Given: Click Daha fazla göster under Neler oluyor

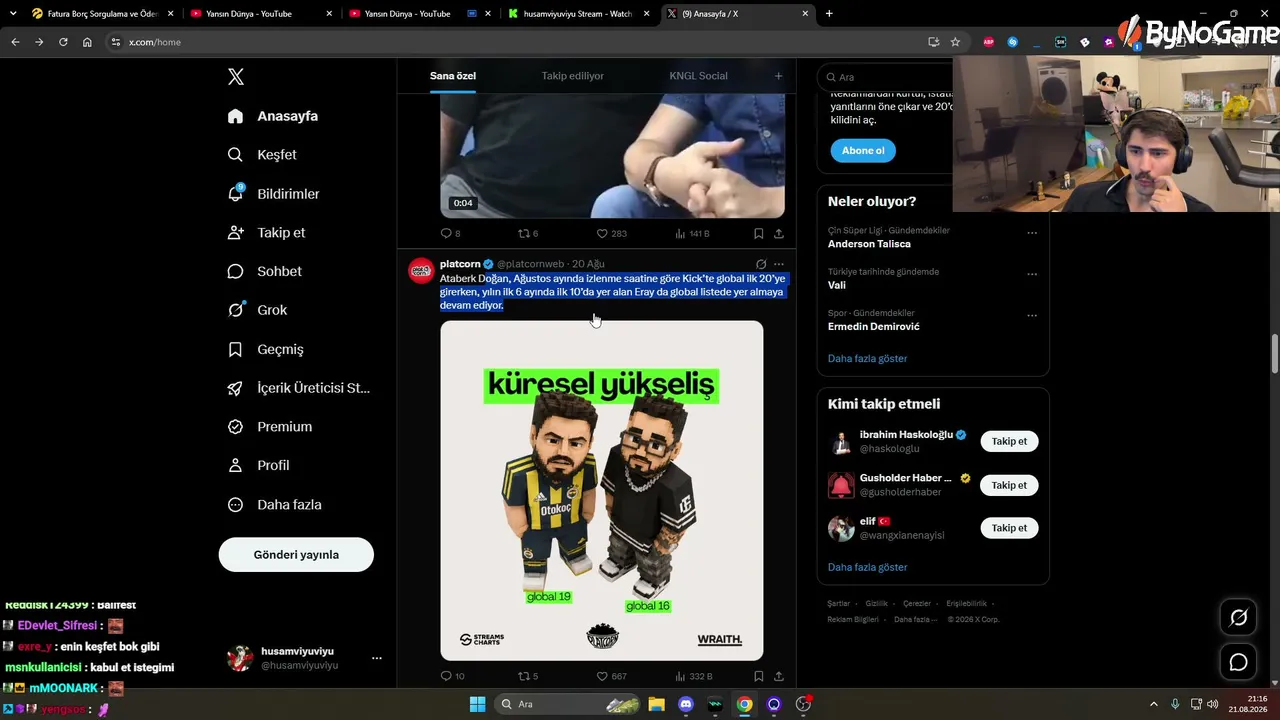Looking at the screenshot, I should (867, 358).
